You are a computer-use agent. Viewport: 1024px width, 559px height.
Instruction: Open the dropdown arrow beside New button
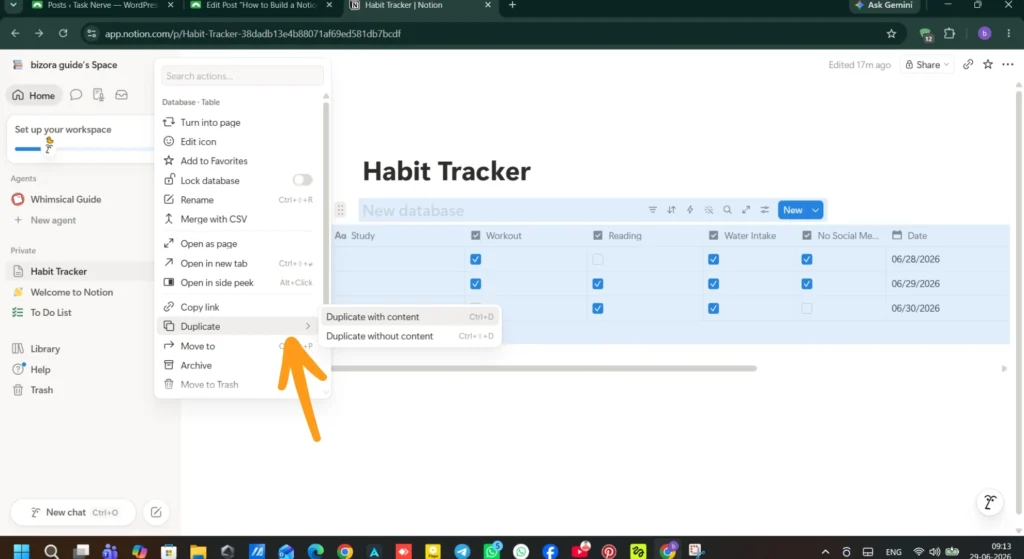pos(816,210)
